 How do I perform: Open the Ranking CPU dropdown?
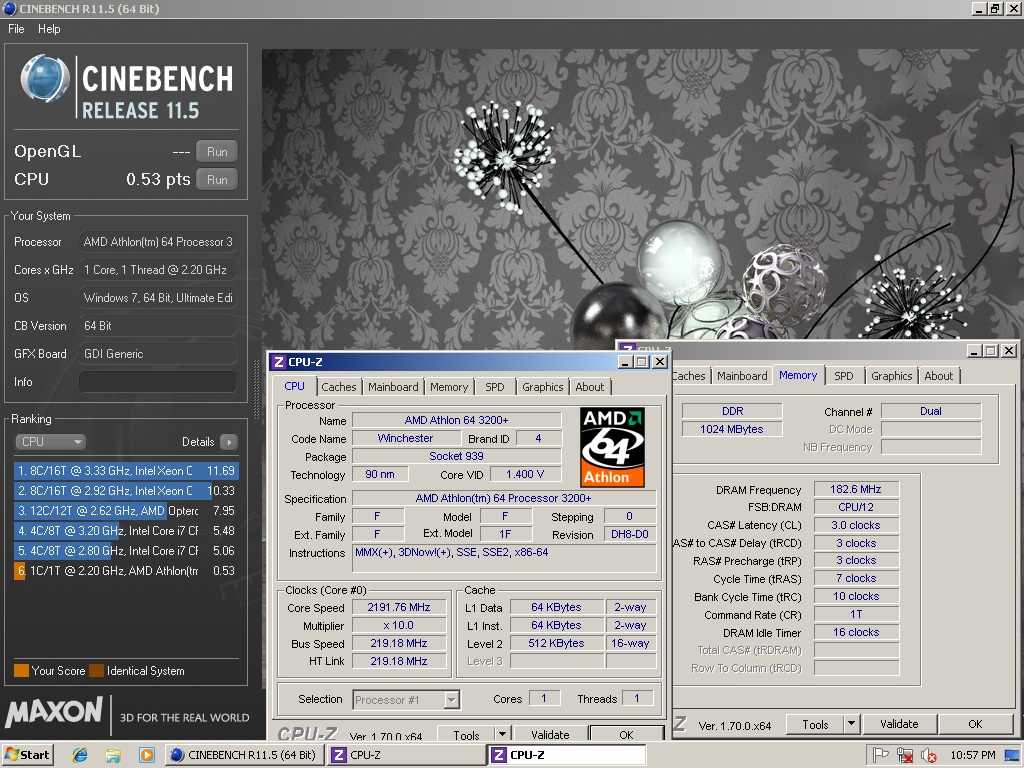tap(50, 441)
